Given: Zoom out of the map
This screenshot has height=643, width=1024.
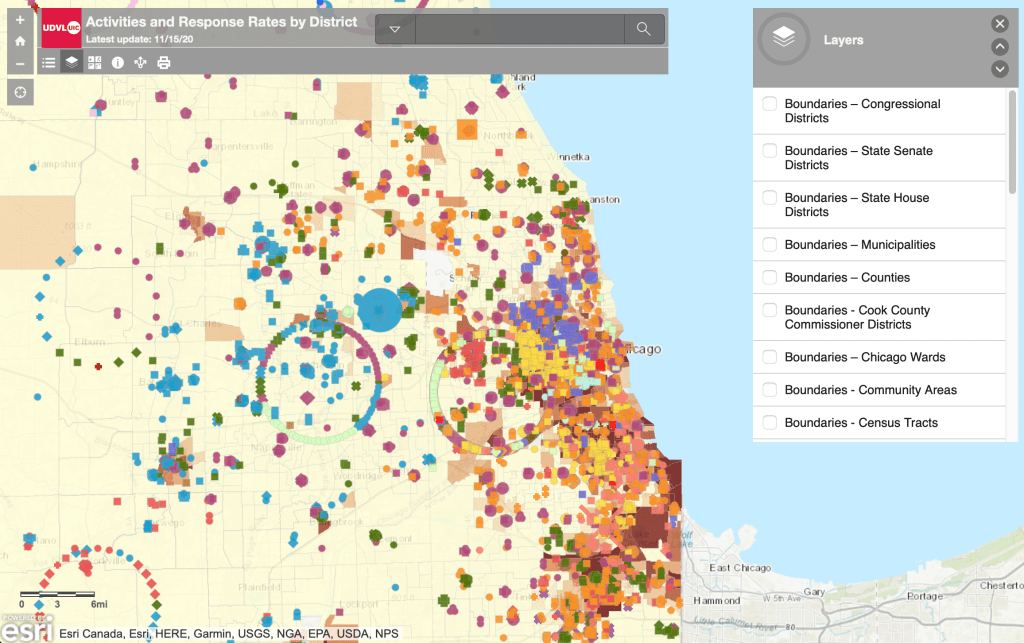Looking at the screenshot, I should tap(20, 64).
